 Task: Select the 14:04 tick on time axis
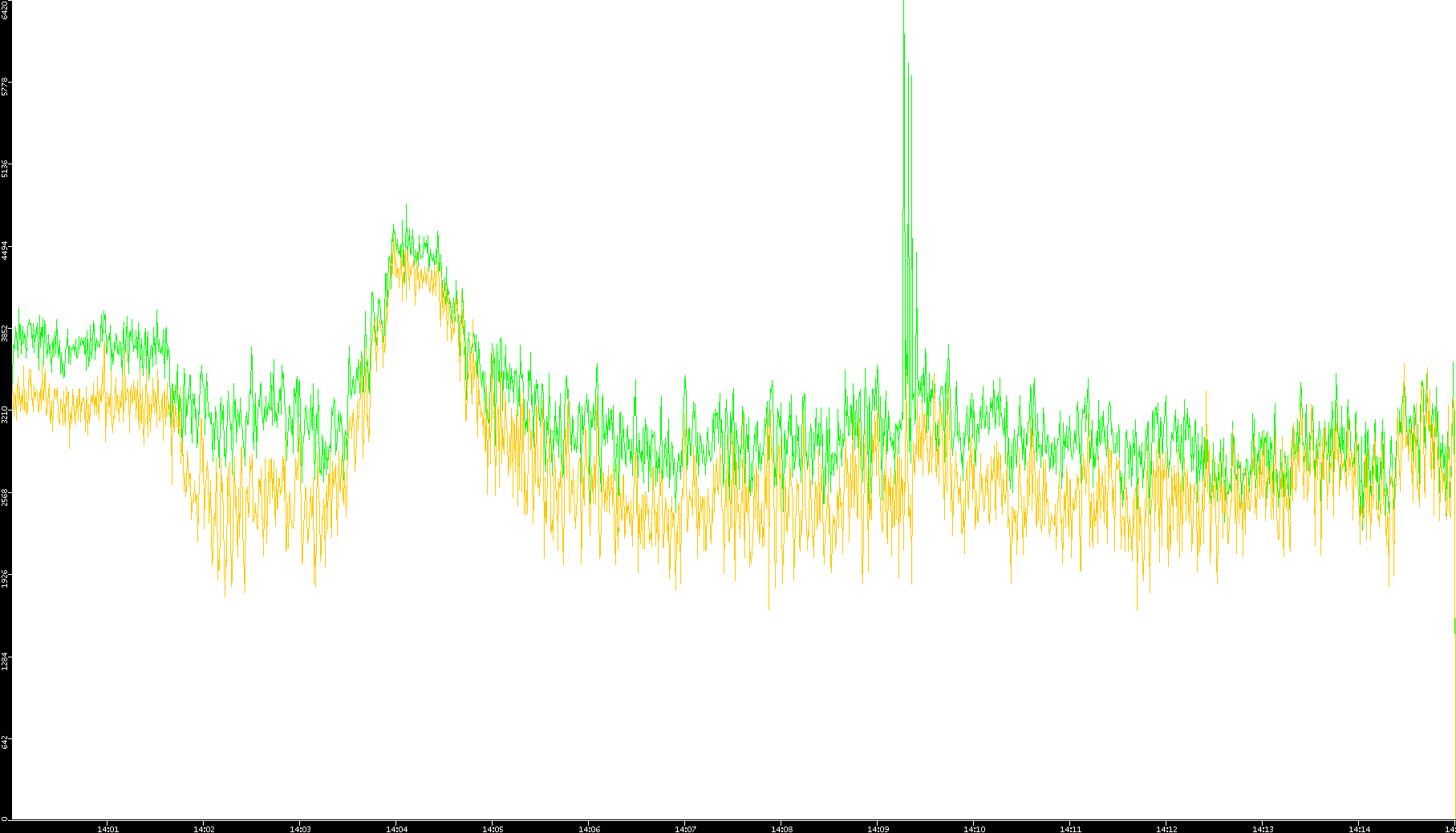(x=396, y=829)
